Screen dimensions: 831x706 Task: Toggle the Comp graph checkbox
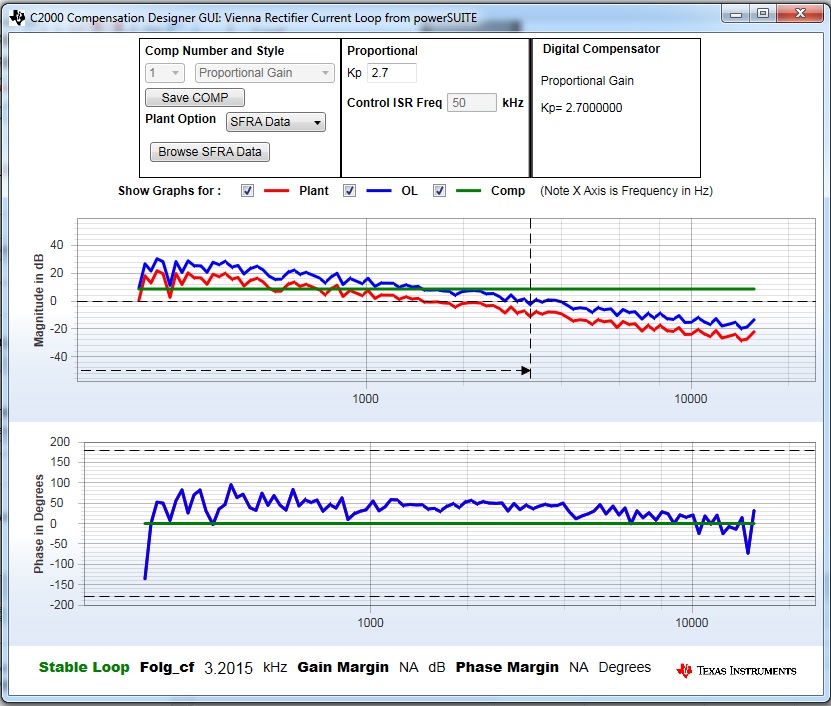coord(439,191)
